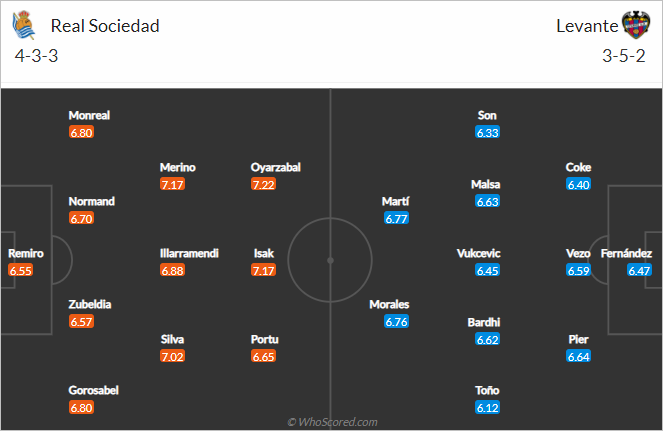The height and width of the screenshot is (431, 663).
Task: Click the Levante 3-5-2 formation label
Action: click(x=624, y=56)
